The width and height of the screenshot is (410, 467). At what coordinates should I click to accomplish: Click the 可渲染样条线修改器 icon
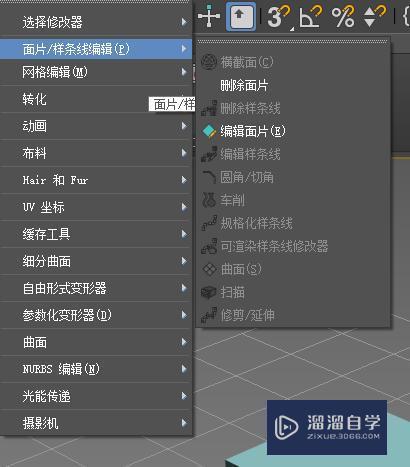[209, 246]
